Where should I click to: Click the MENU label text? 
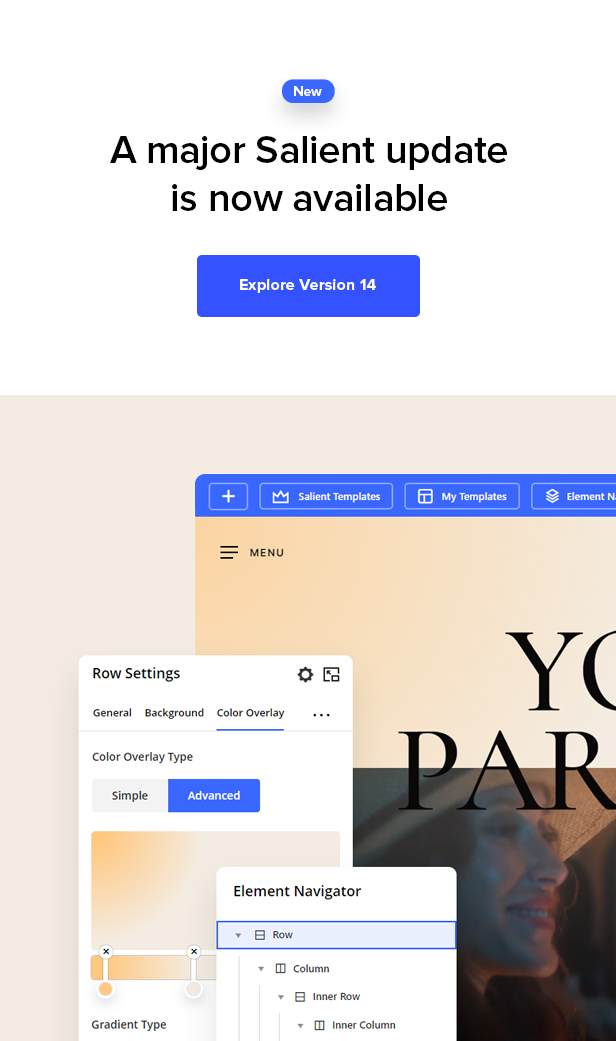267,552
